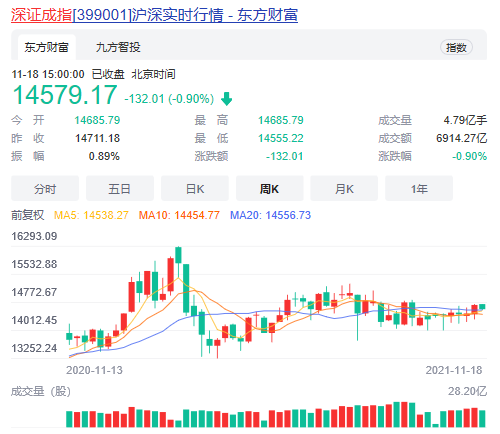Click the 涨跌幅 value -0.90%
Screen dimensions: 500x434
pyautogui.click(x=469, y=156)
